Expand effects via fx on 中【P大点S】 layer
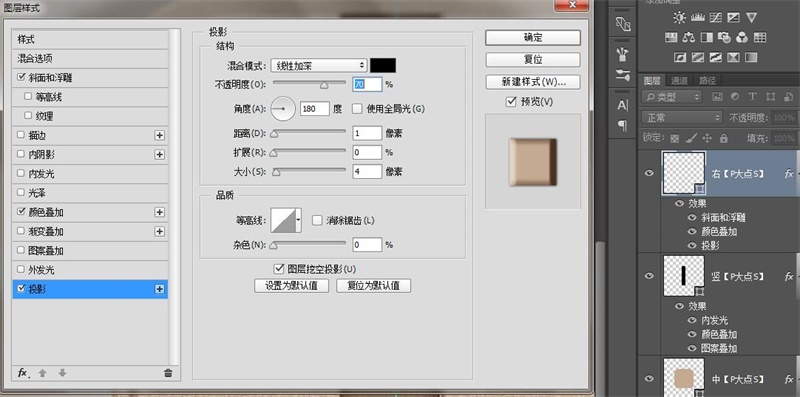Image resolution: width=800 pixels, height=397 pixels. click(789, 379)
